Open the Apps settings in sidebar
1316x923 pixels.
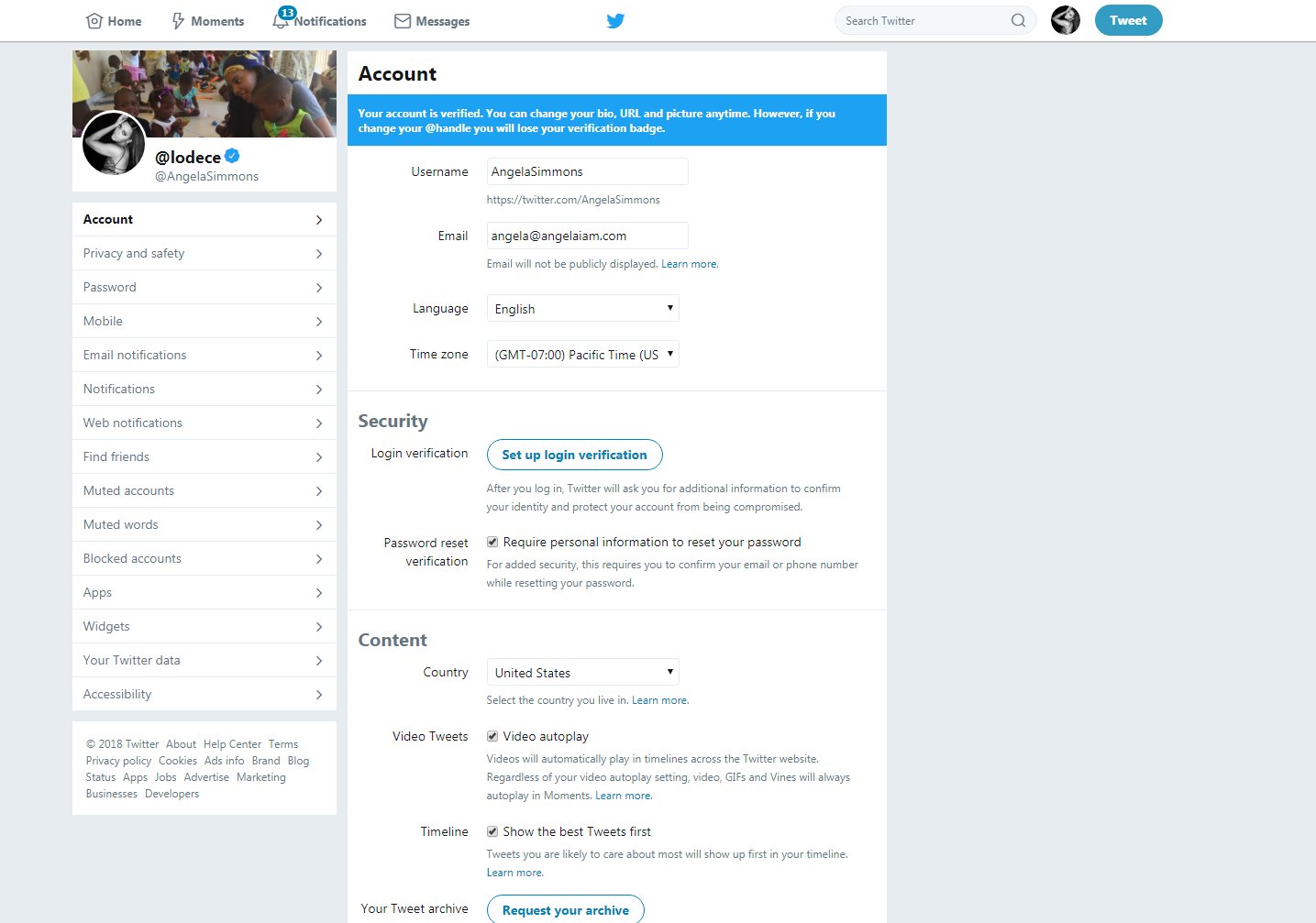coord(205,592)
